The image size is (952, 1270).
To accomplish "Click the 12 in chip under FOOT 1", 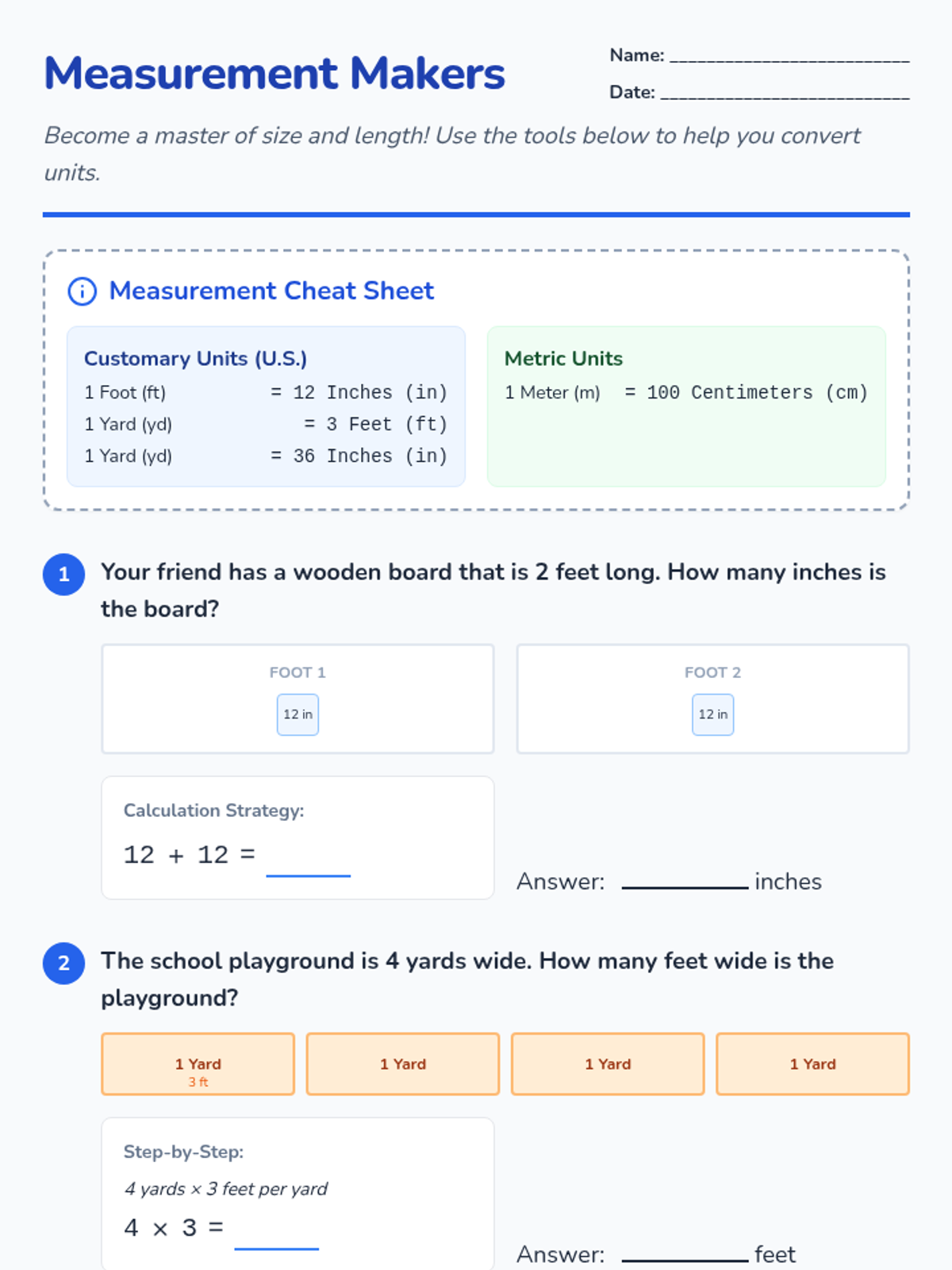I will click(297, 714).
